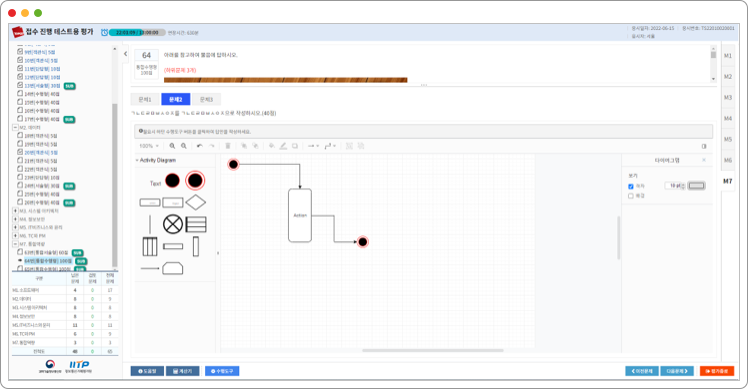
Task: Select the Action node on canvas
Action: pyautogui.click(x=300, y=215)
